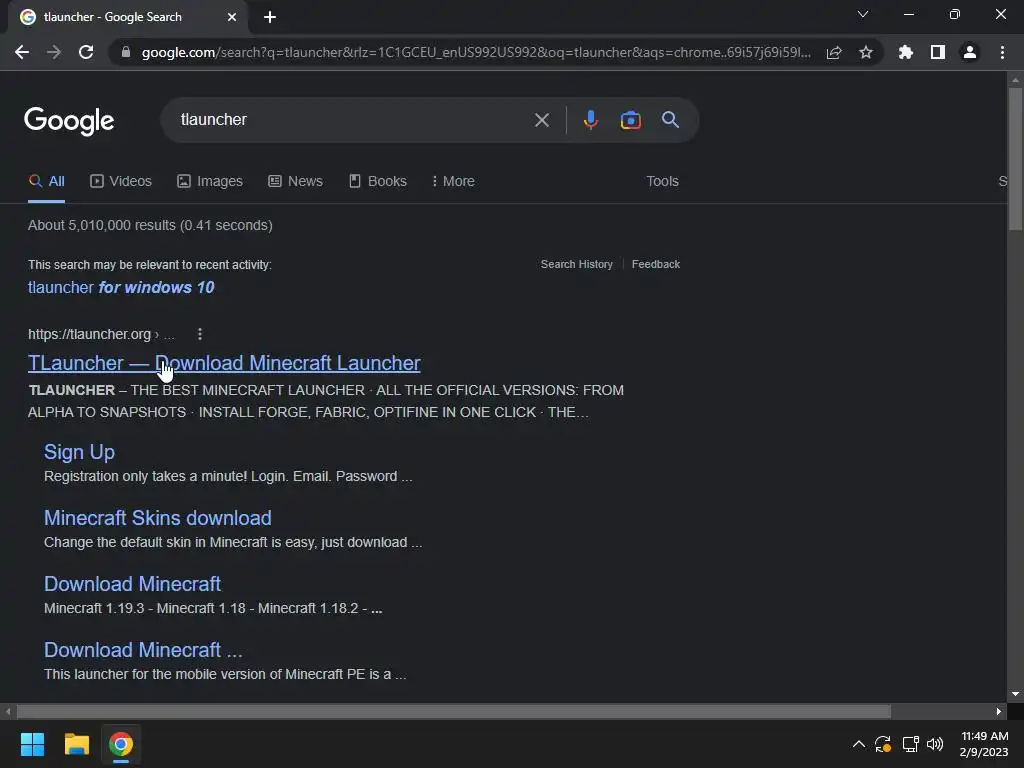Close the tlauncher Google Search tab
The image size is (1024, 768).
(232, 17)
